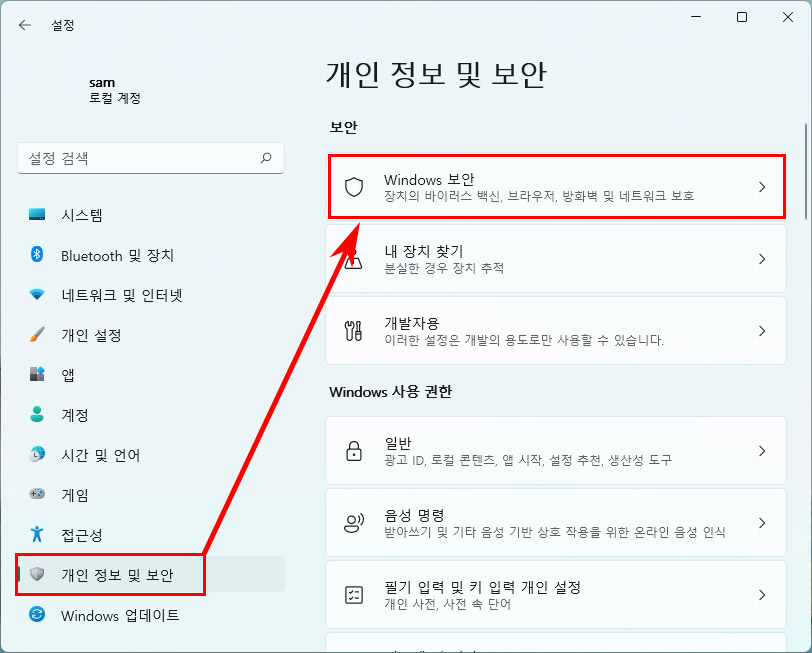Expand Windows 보안 with its chevron
This screenshot has height=653, width=812.
762,187
